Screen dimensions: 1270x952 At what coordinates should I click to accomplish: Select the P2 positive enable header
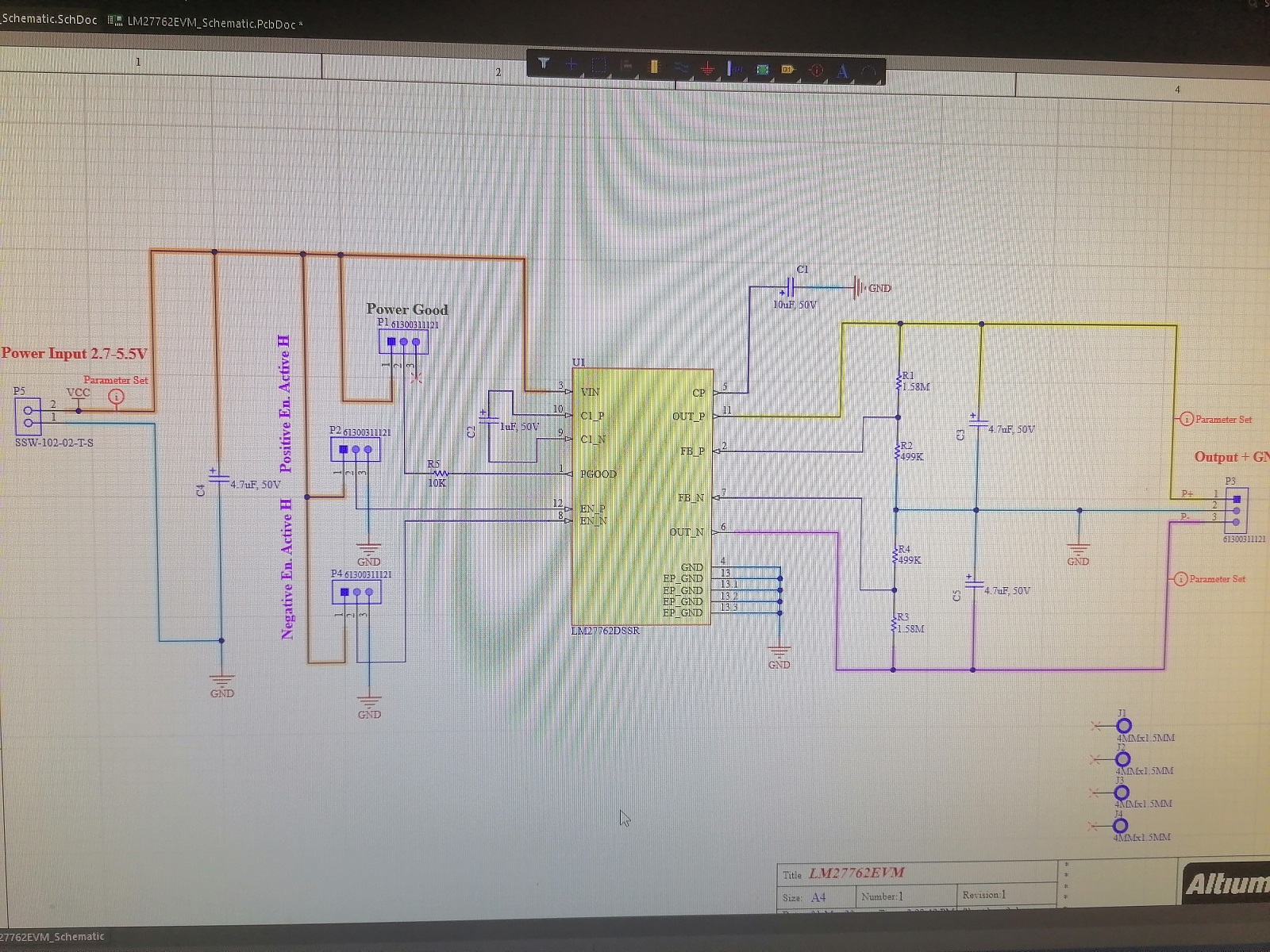point(356,450)
